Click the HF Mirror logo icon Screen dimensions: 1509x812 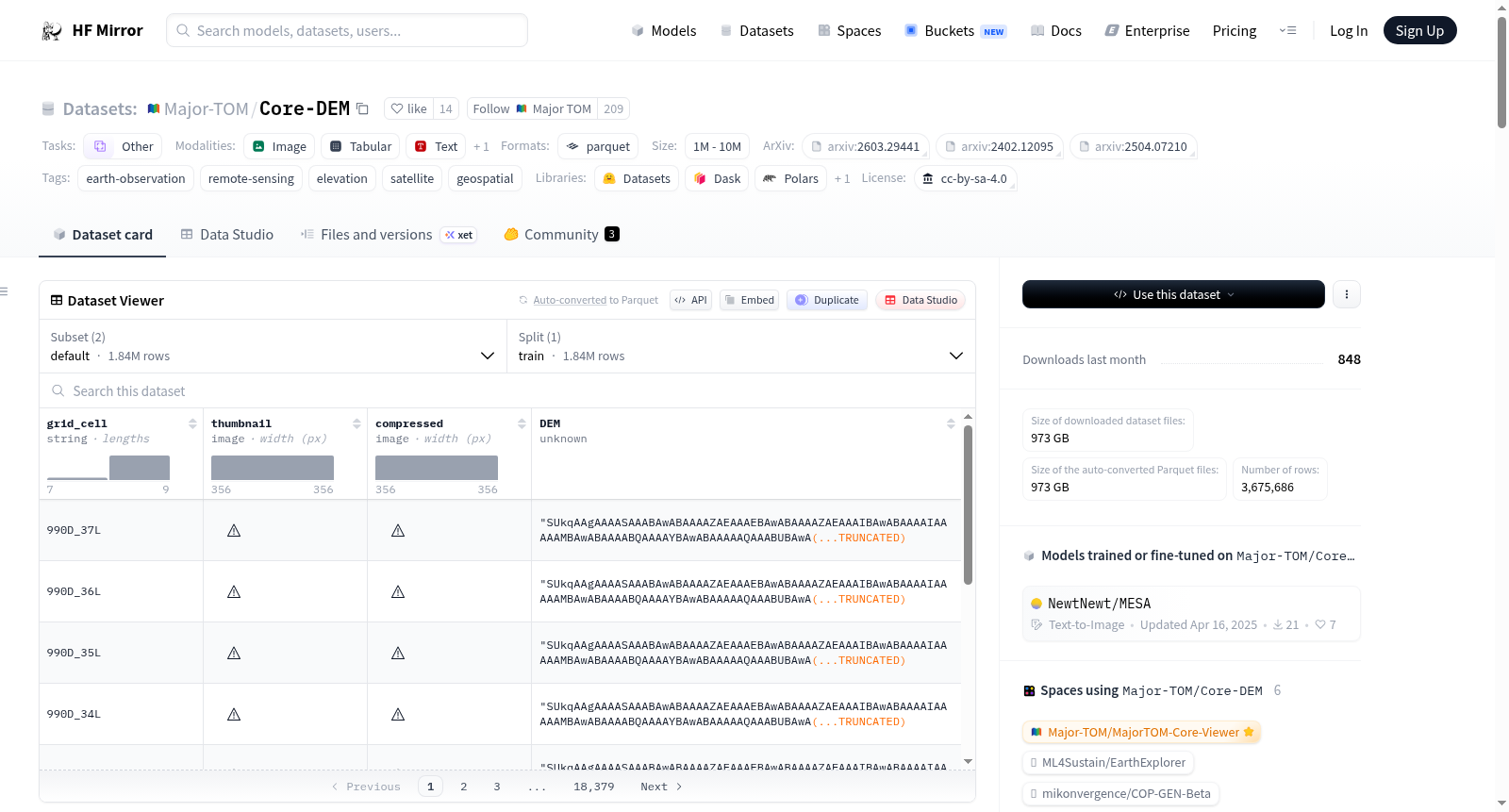[x=52, y=31]
